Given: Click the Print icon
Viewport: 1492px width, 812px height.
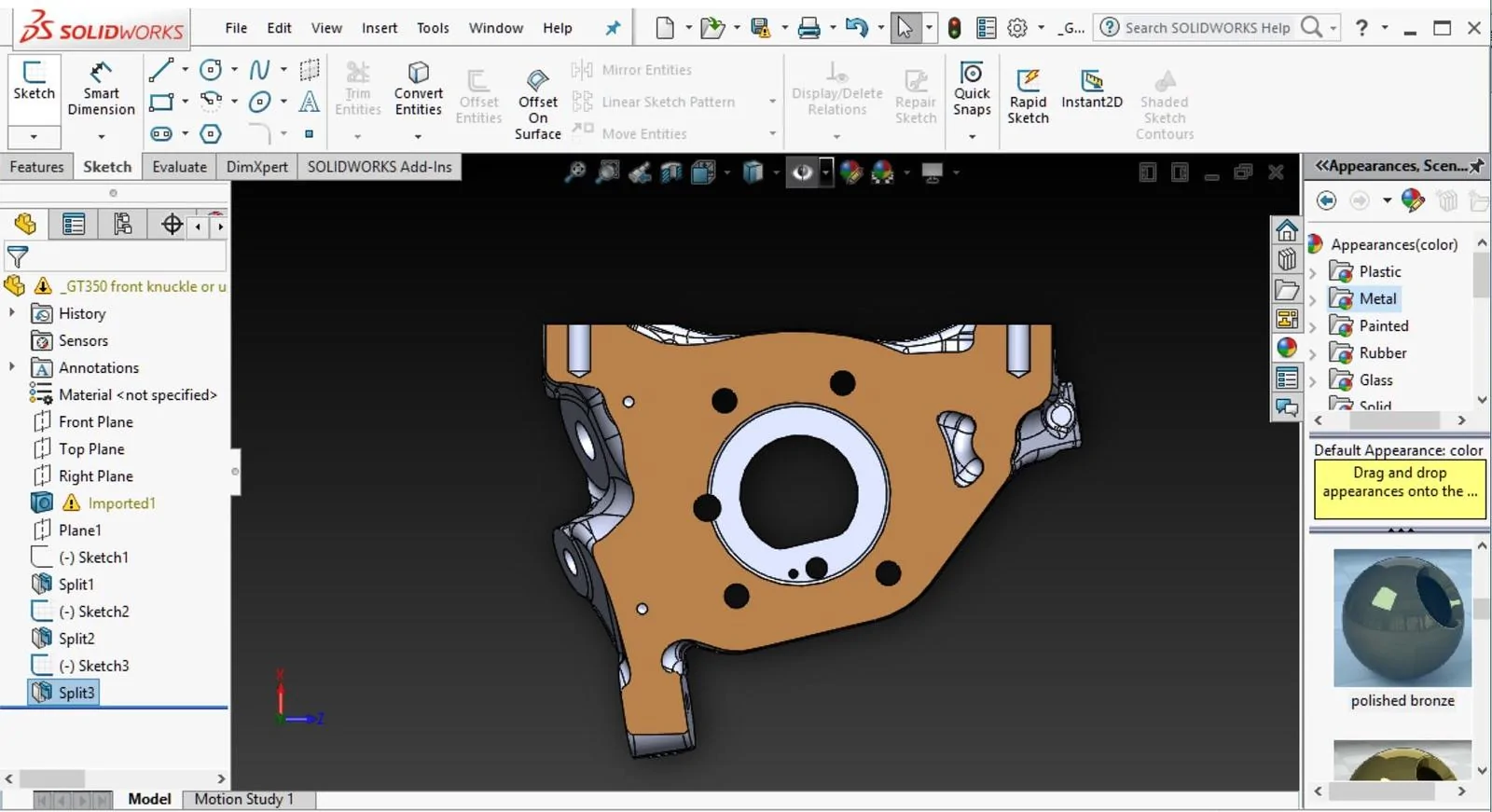Looking at the screenshot, I should point(808,28).
